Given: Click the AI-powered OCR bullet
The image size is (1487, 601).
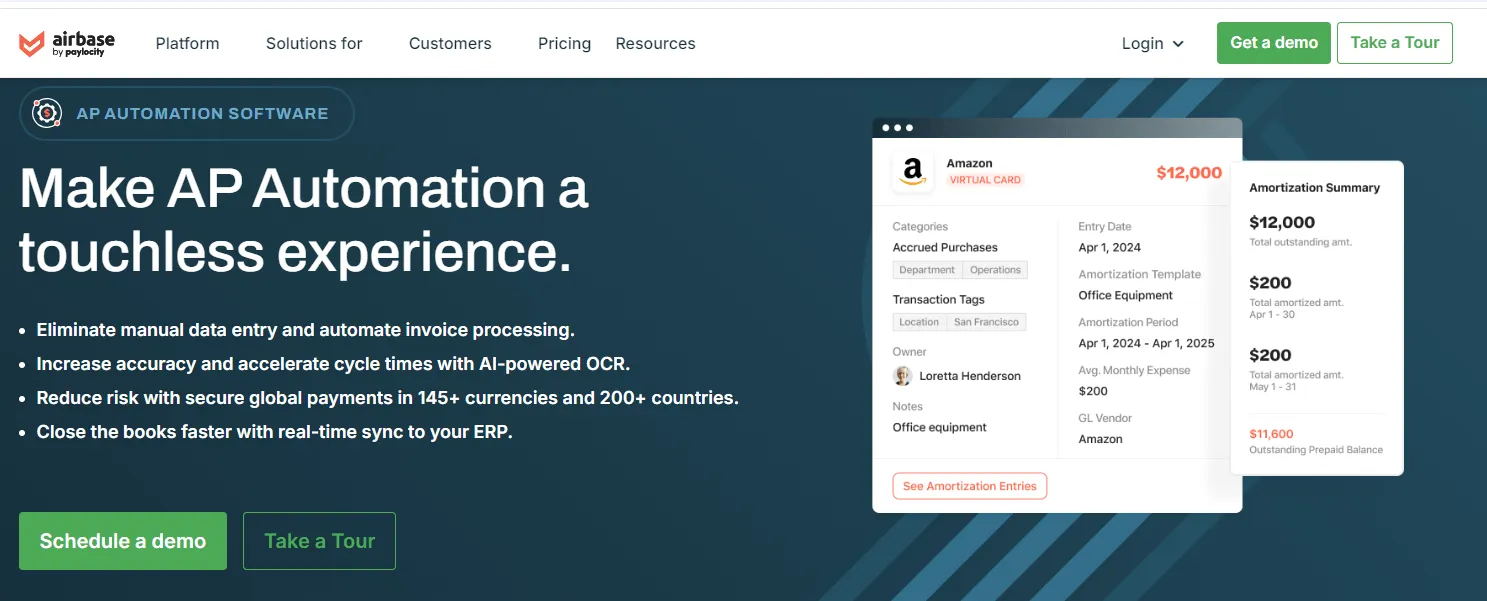Looking at the screenshot, I should pyautogui.click(x=334, y=364).
